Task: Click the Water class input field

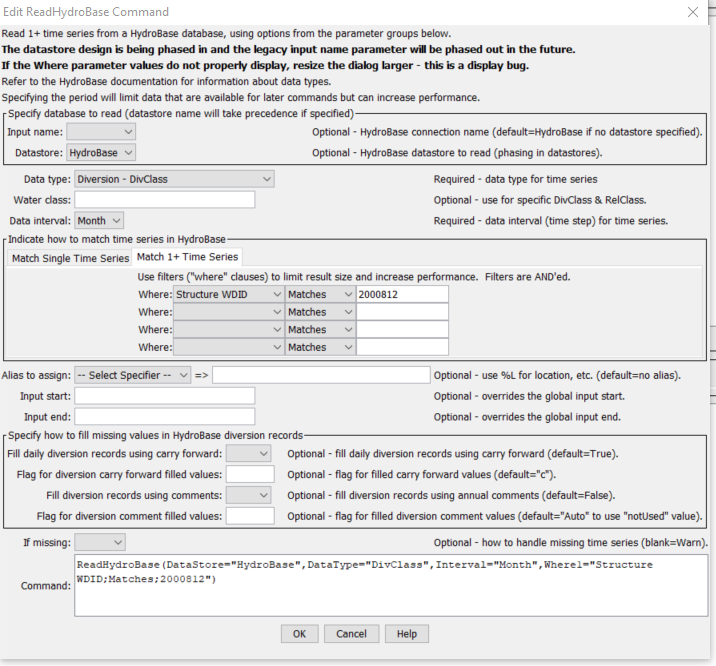Action: 164,199
